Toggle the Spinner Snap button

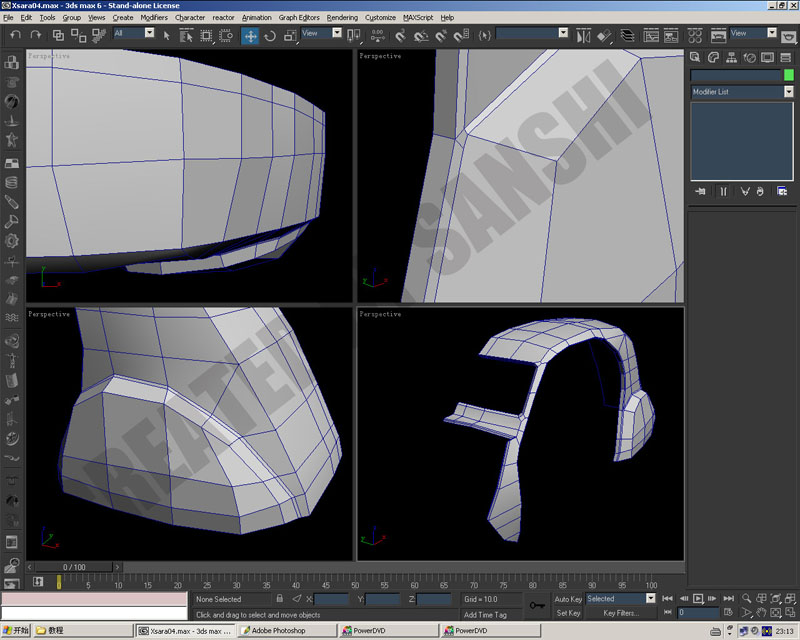(461, 36)
